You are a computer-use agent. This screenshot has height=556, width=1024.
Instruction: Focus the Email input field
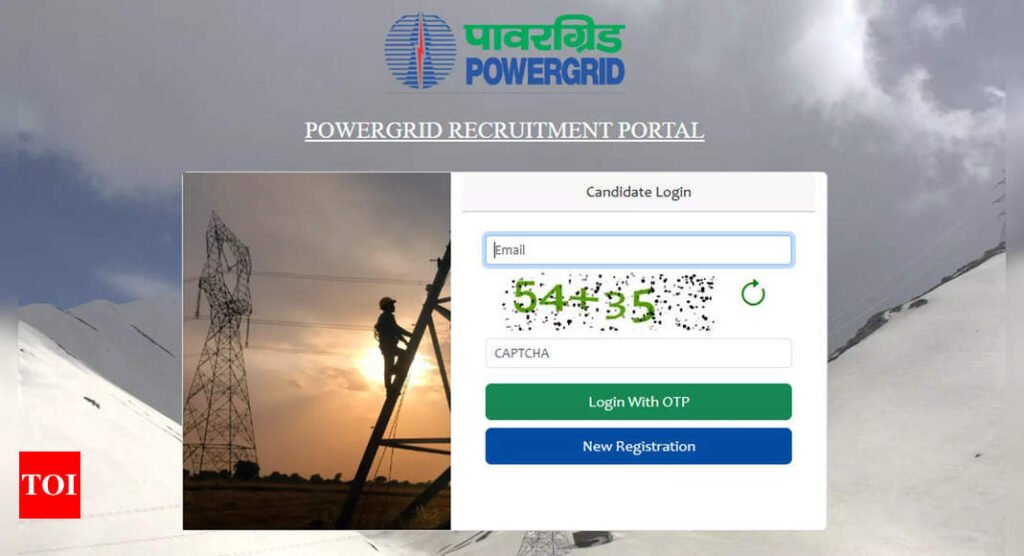point(638,250)
